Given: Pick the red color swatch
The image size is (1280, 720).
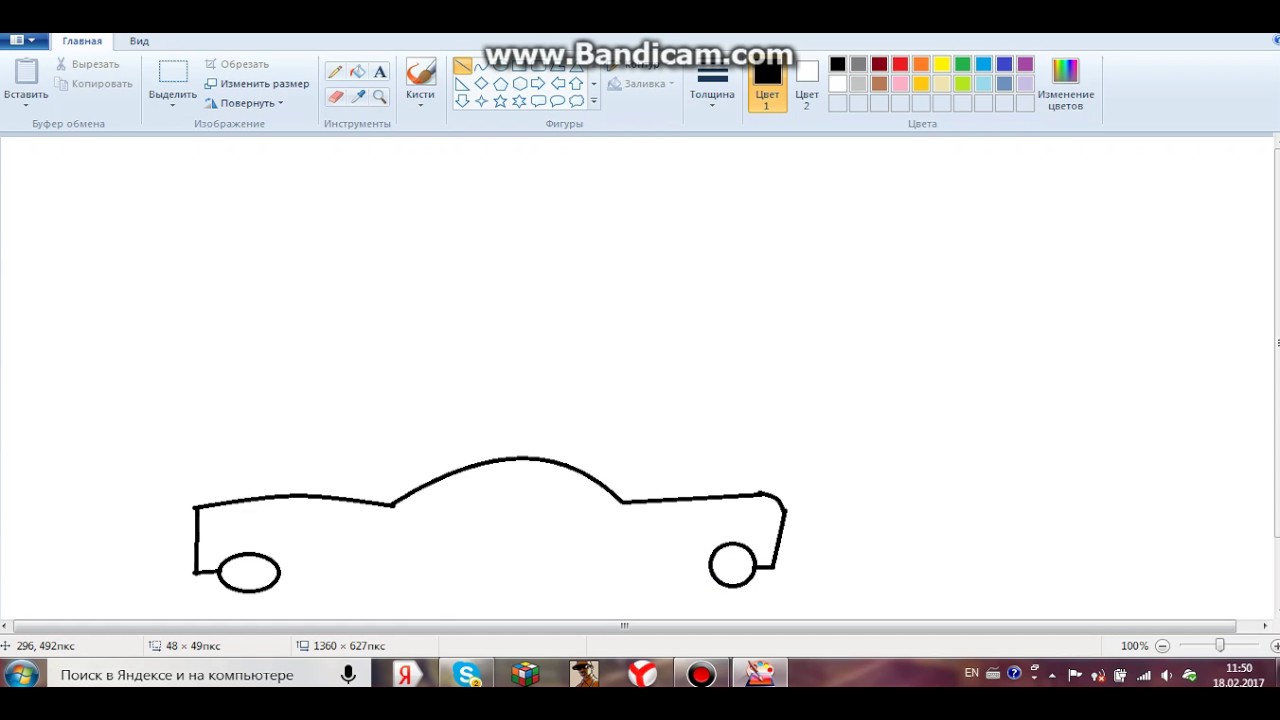Looking at the screenshot, I should (900, 65).
